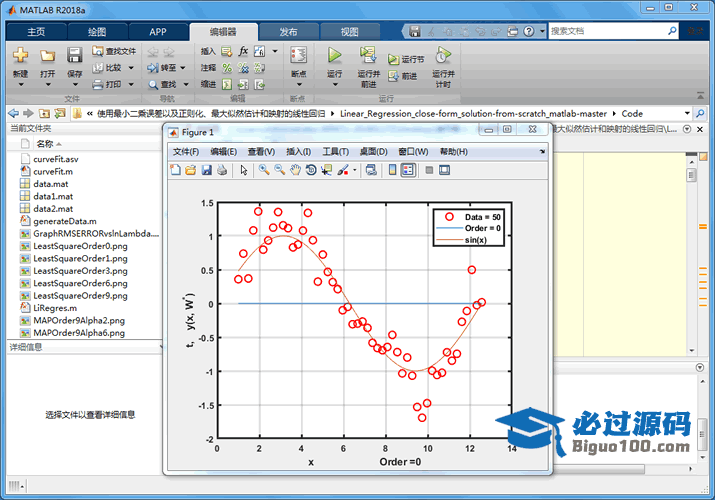Toggle the Rotate 3D tool
This screenshot has width=715, height=500.
311,170
